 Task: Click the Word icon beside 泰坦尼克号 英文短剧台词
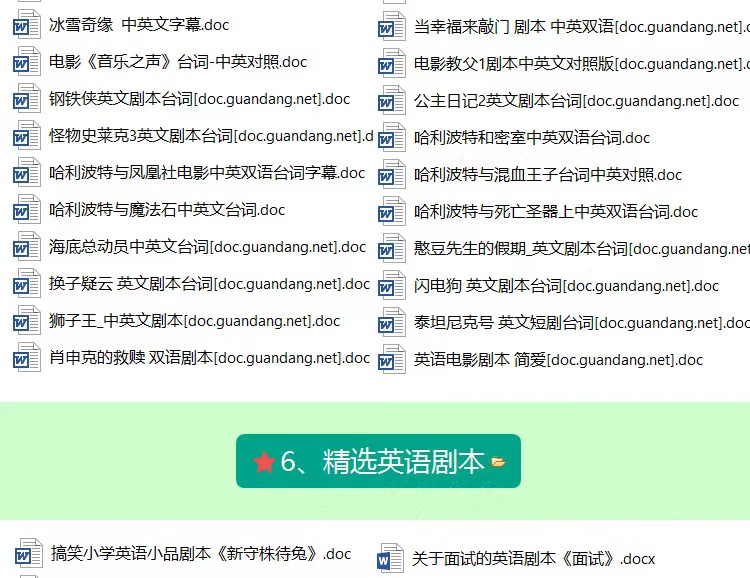tap(392, 322)
